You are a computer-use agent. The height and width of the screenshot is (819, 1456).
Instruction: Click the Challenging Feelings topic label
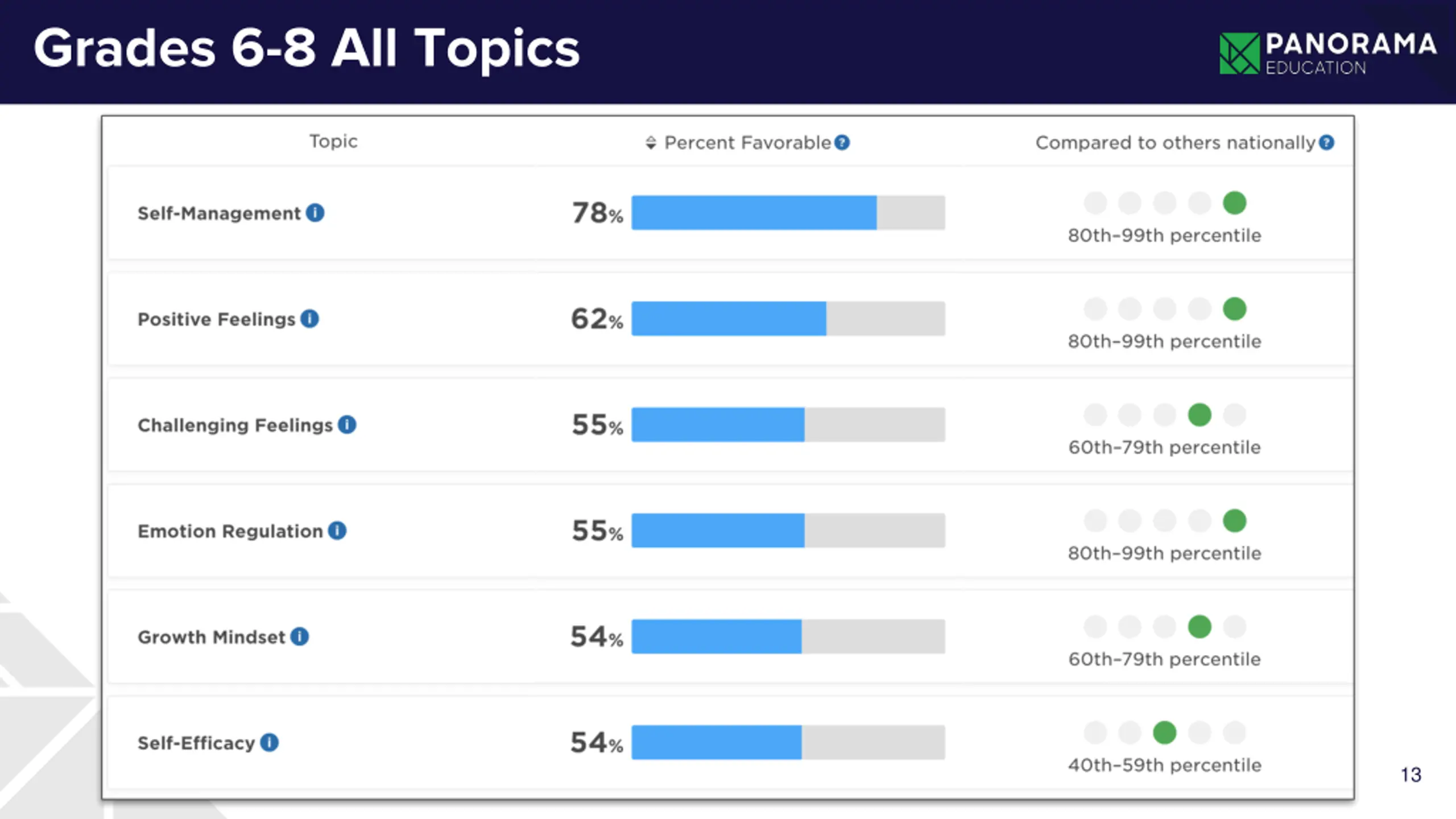click(x=235, y=425)
